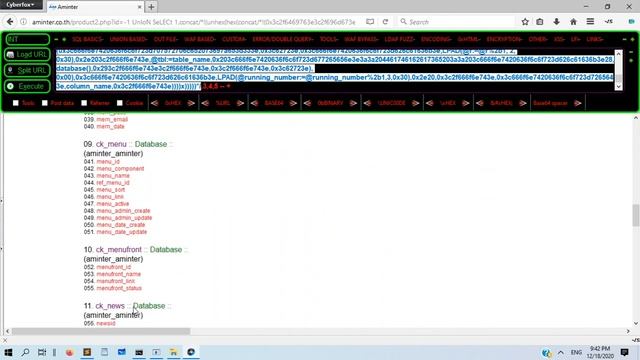Open the INT type dropdown
640x360 pixels.
pos(27,39)
